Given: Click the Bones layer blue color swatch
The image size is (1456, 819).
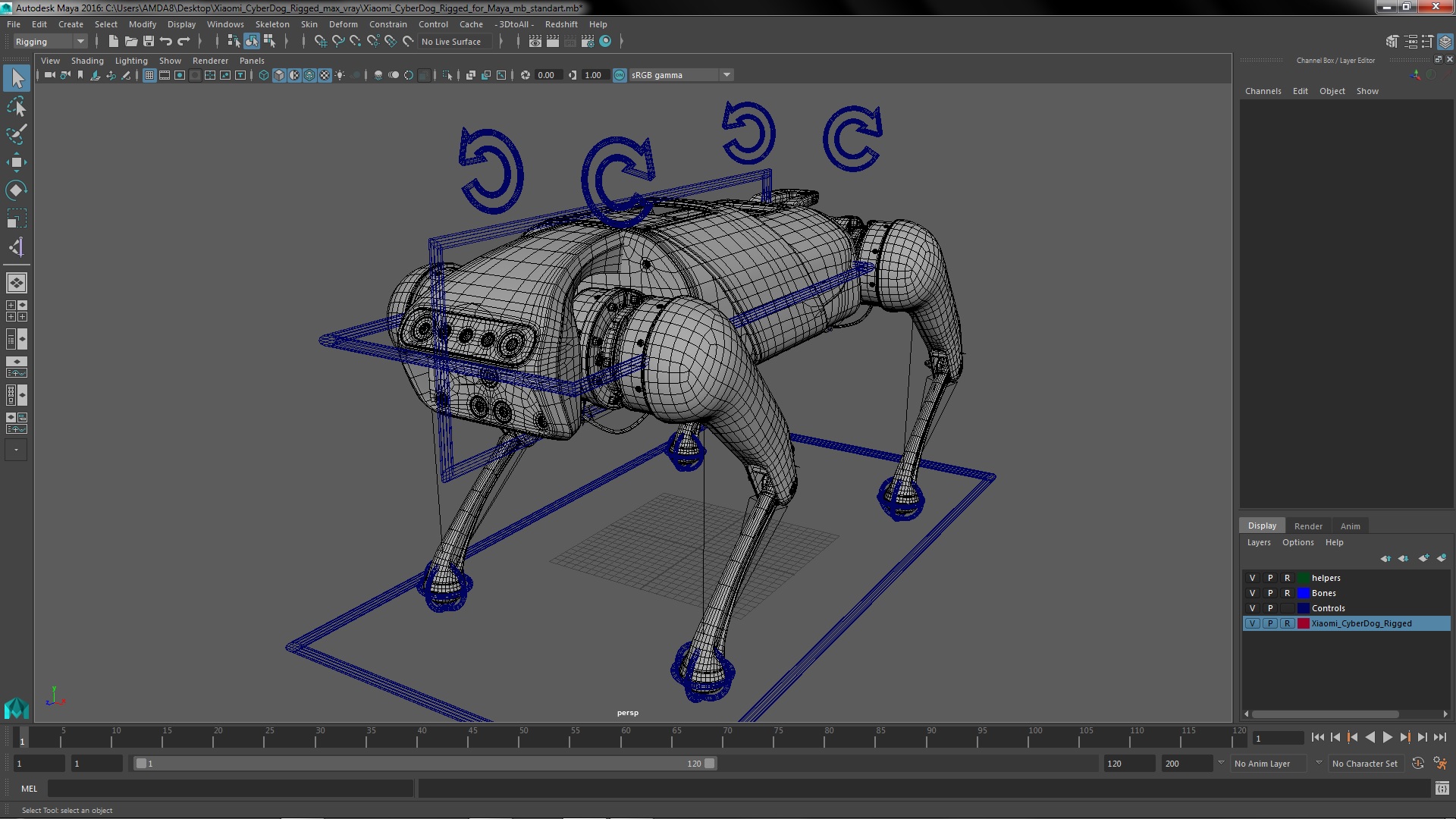Looking at the screenshot, I should click(1304, 593).
